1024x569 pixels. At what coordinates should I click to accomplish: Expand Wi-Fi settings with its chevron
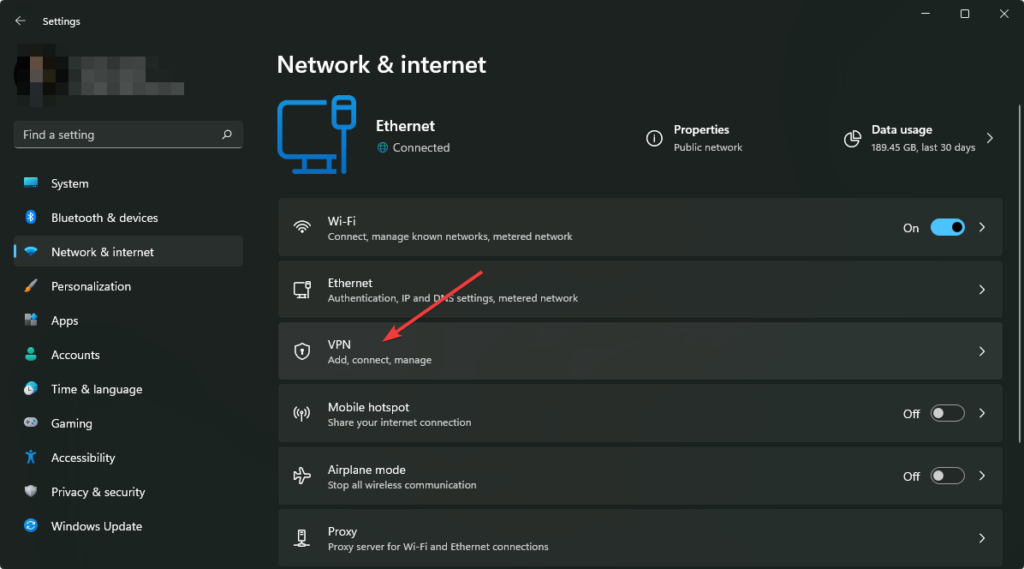(982, 227)
